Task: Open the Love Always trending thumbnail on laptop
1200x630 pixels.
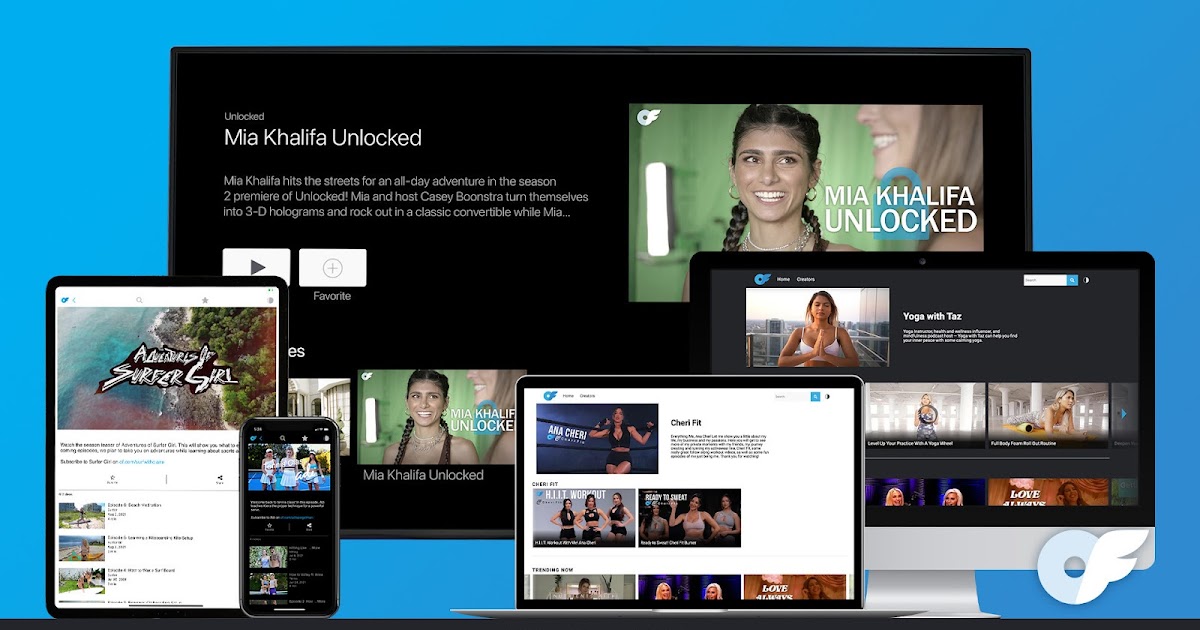Action: 795,587
